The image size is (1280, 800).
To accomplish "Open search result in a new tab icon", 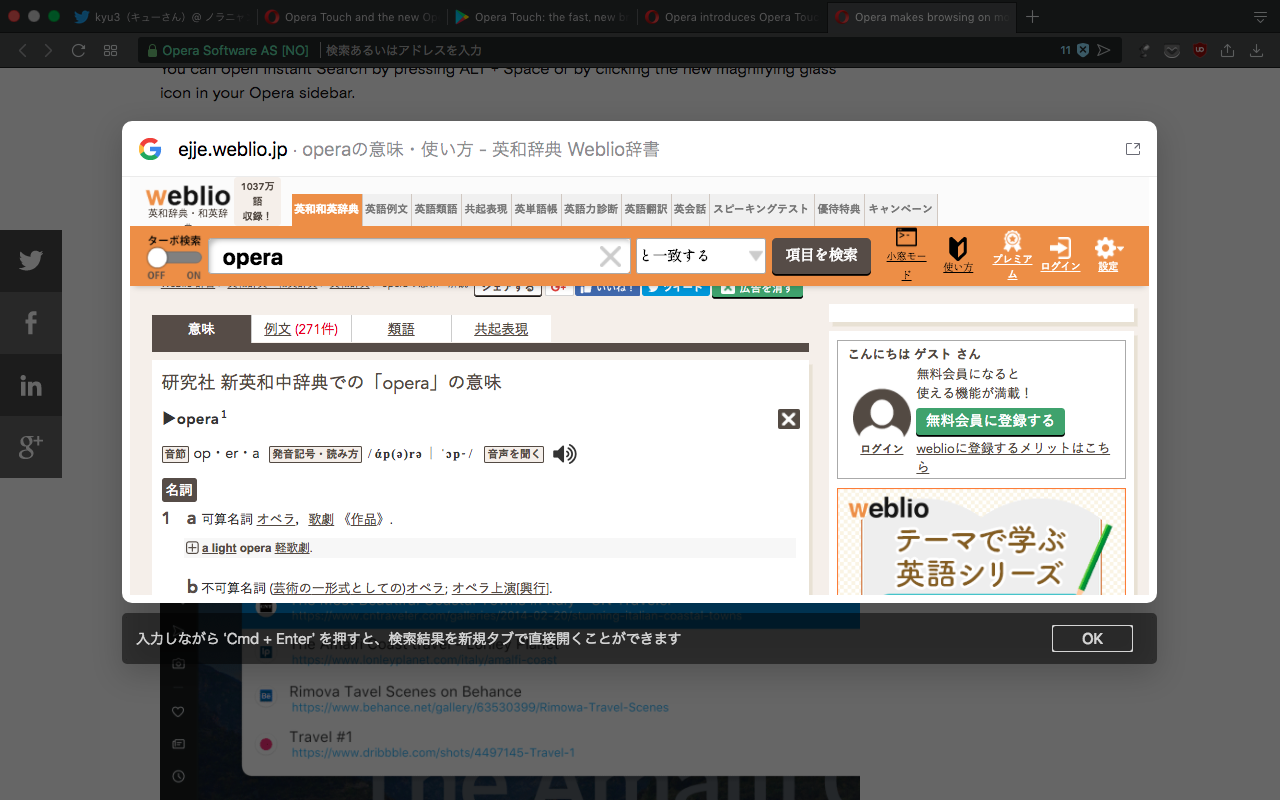I will click(1133, 149).
